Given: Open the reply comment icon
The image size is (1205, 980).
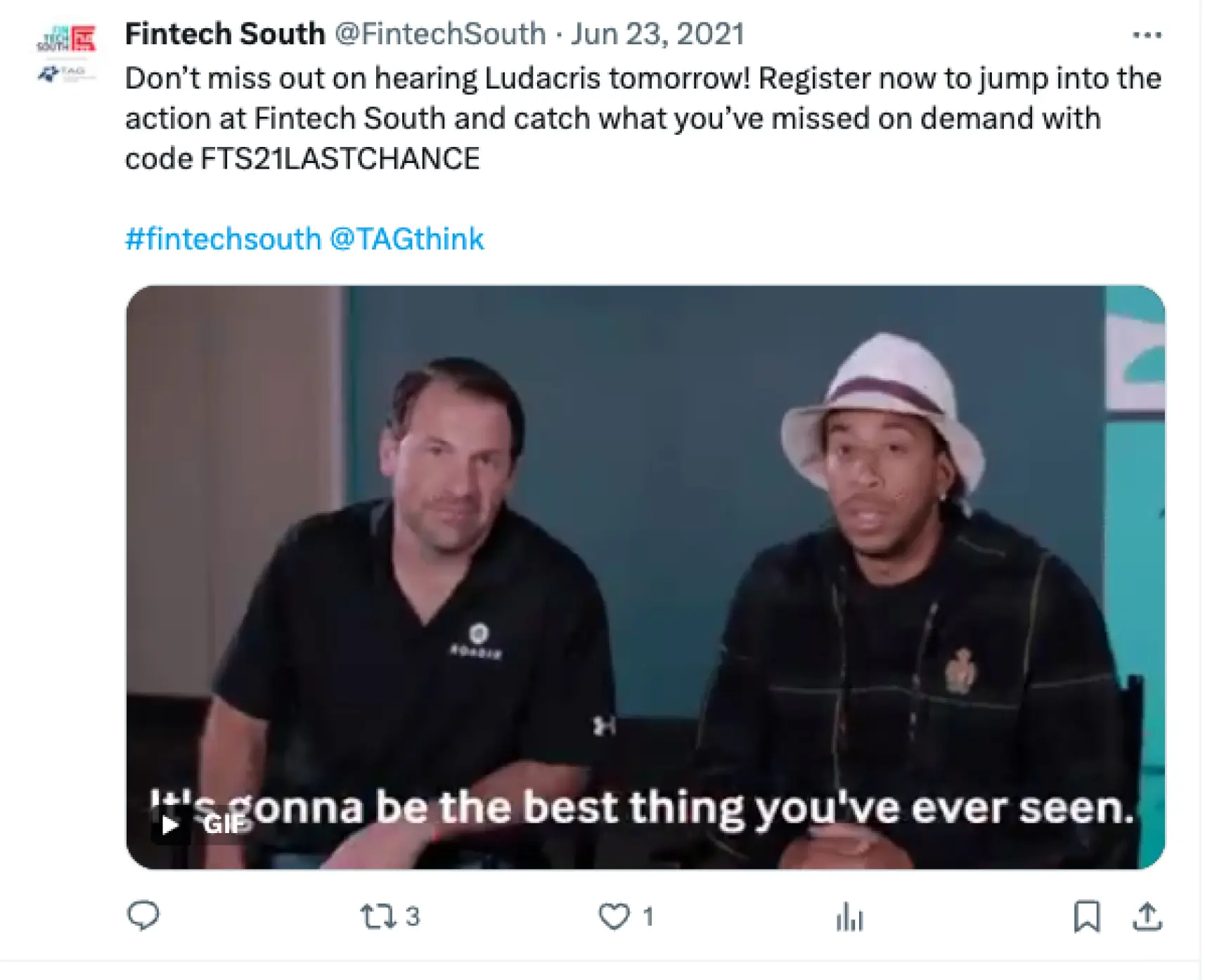Looking at the screenshot, I should click(x=143, y=916).
